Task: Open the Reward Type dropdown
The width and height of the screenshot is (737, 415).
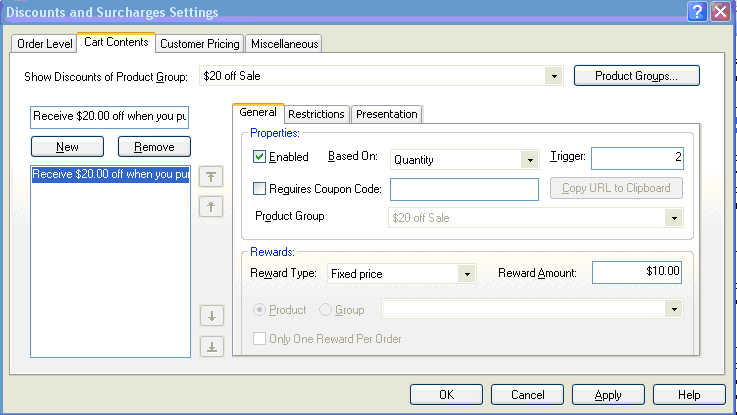Action: click(x=465, y=273)
